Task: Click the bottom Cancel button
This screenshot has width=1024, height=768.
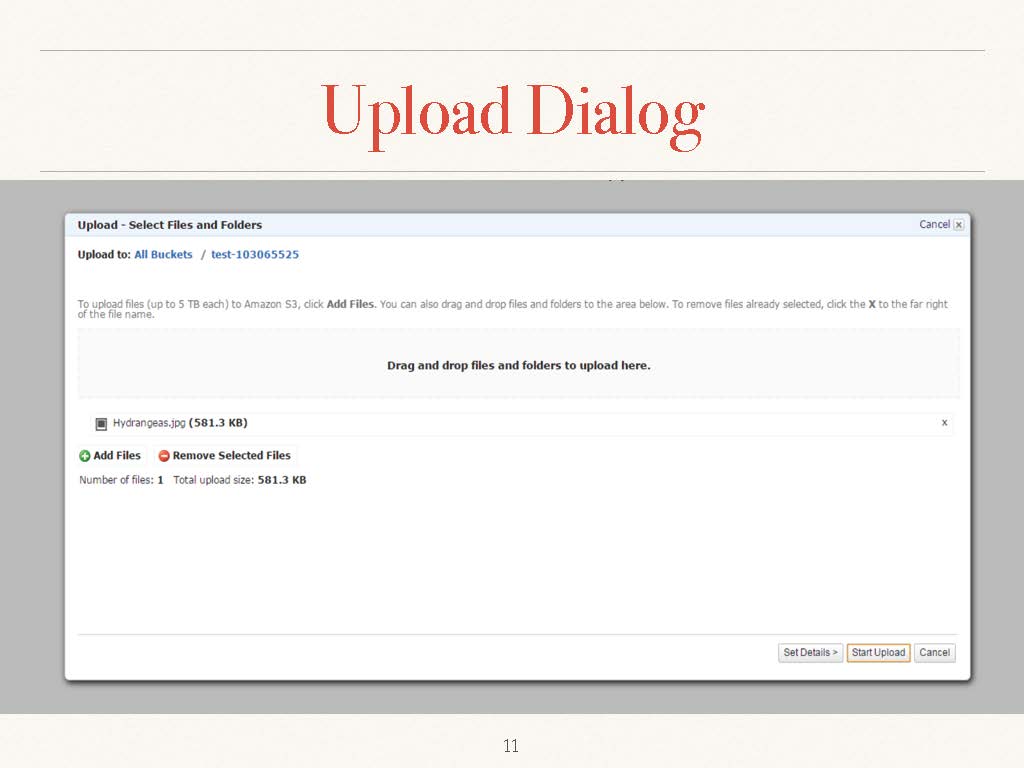Action: click(934, 653)
